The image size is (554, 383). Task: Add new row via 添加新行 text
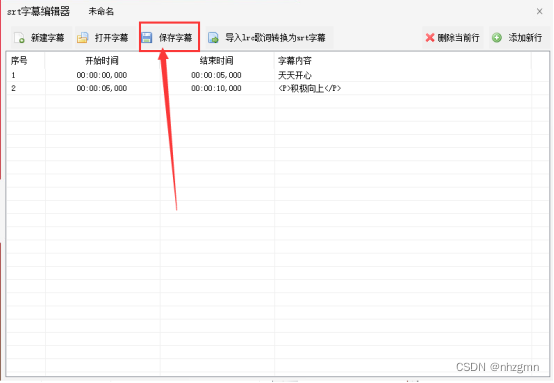tap(525, 37)
